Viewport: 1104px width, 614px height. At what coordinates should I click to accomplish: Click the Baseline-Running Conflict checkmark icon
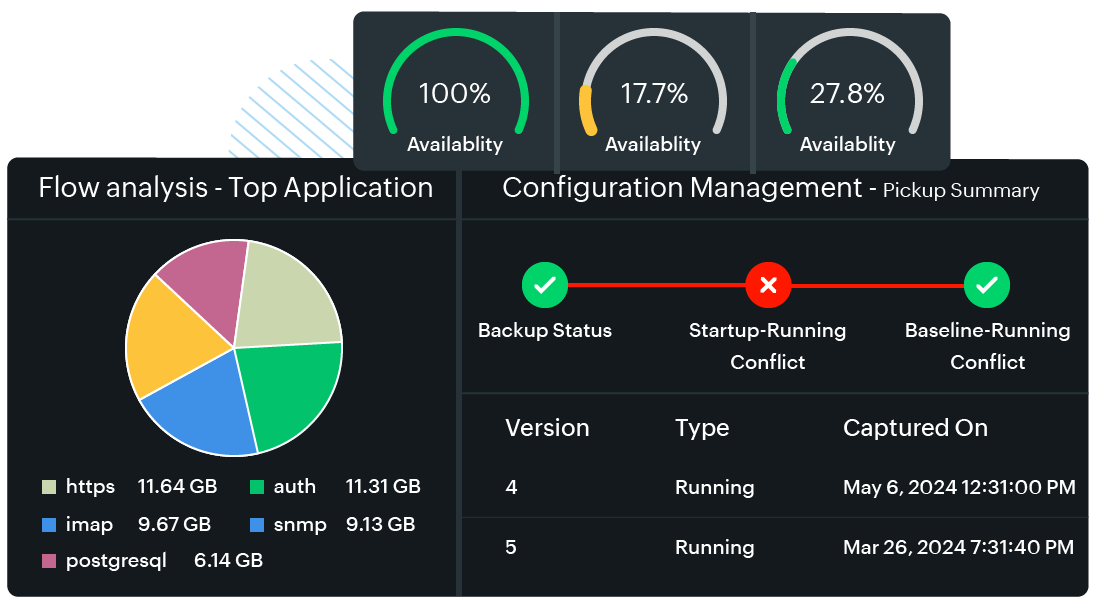point(987,286)
